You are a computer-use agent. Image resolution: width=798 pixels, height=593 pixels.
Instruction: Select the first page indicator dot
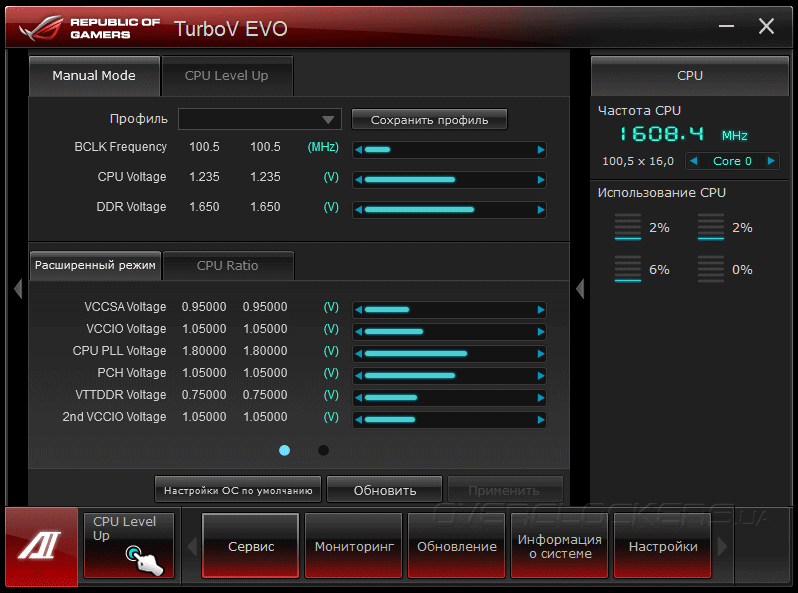(x=284, y=450)
